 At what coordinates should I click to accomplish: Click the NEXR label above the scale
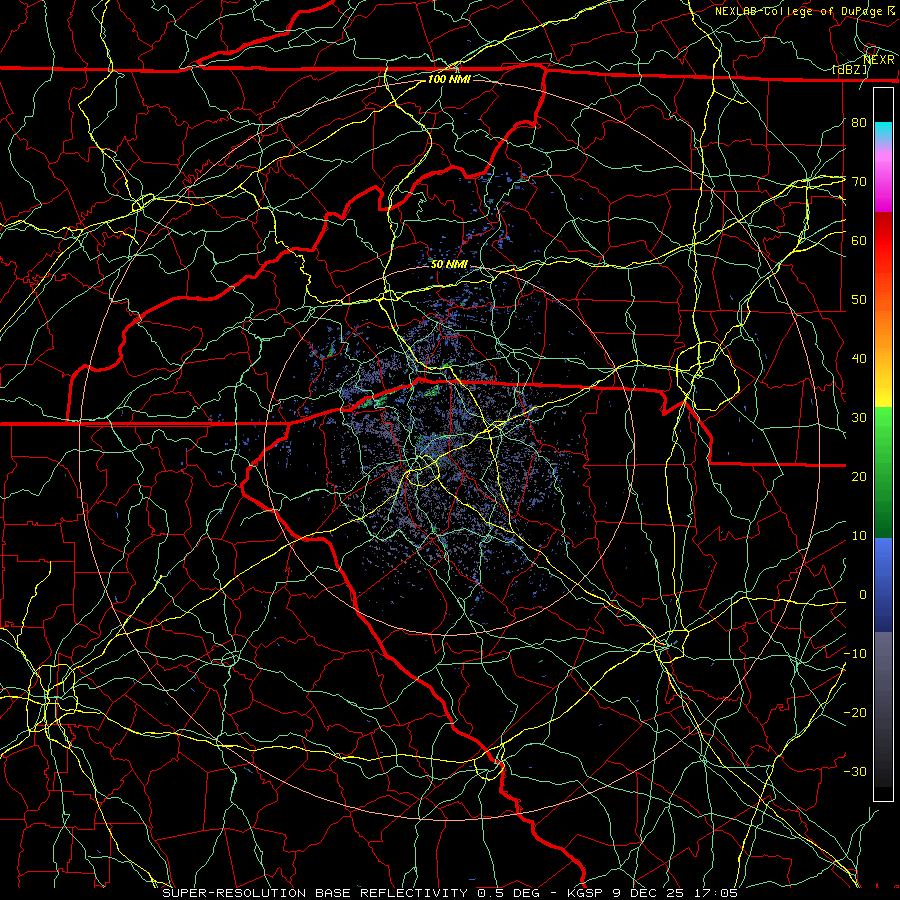point(879,60)
